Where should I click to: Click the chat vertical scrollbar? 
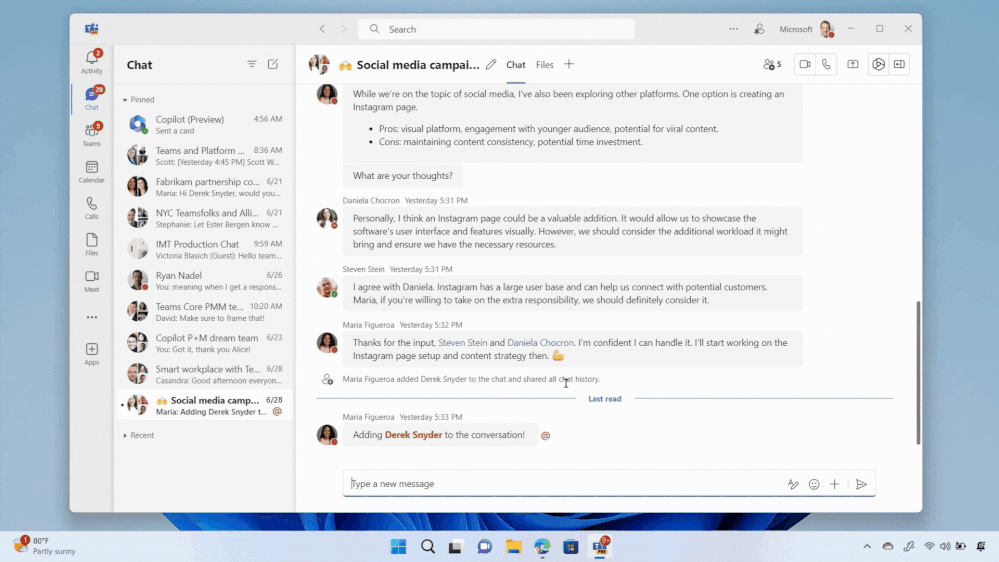[918, 373]
